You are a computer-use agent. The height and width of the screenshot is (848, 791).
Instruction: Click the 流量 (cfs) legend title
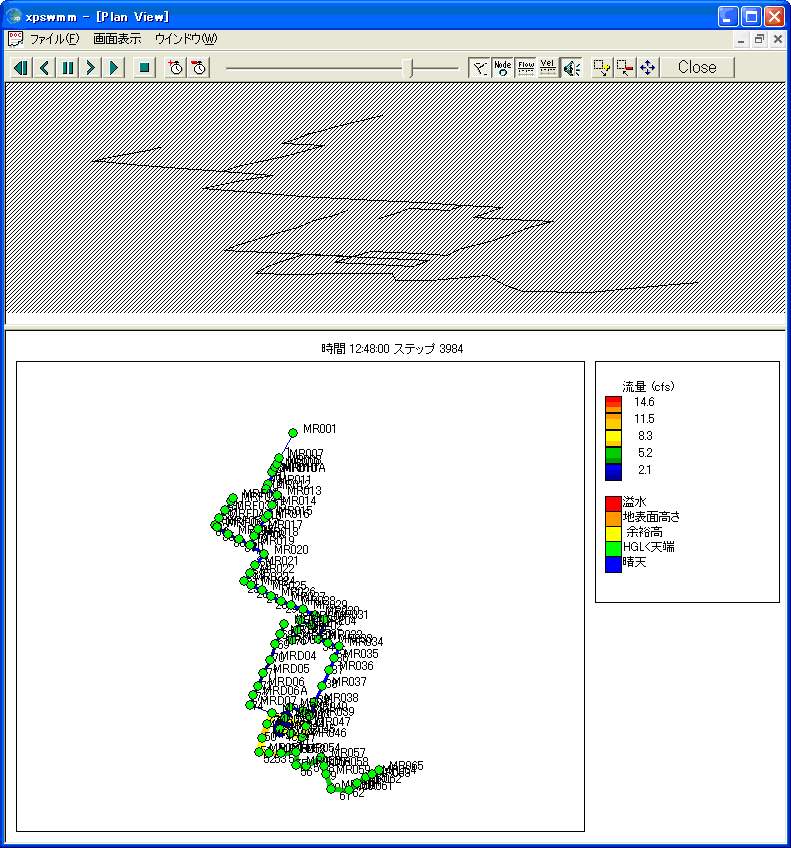pos(648,387)
